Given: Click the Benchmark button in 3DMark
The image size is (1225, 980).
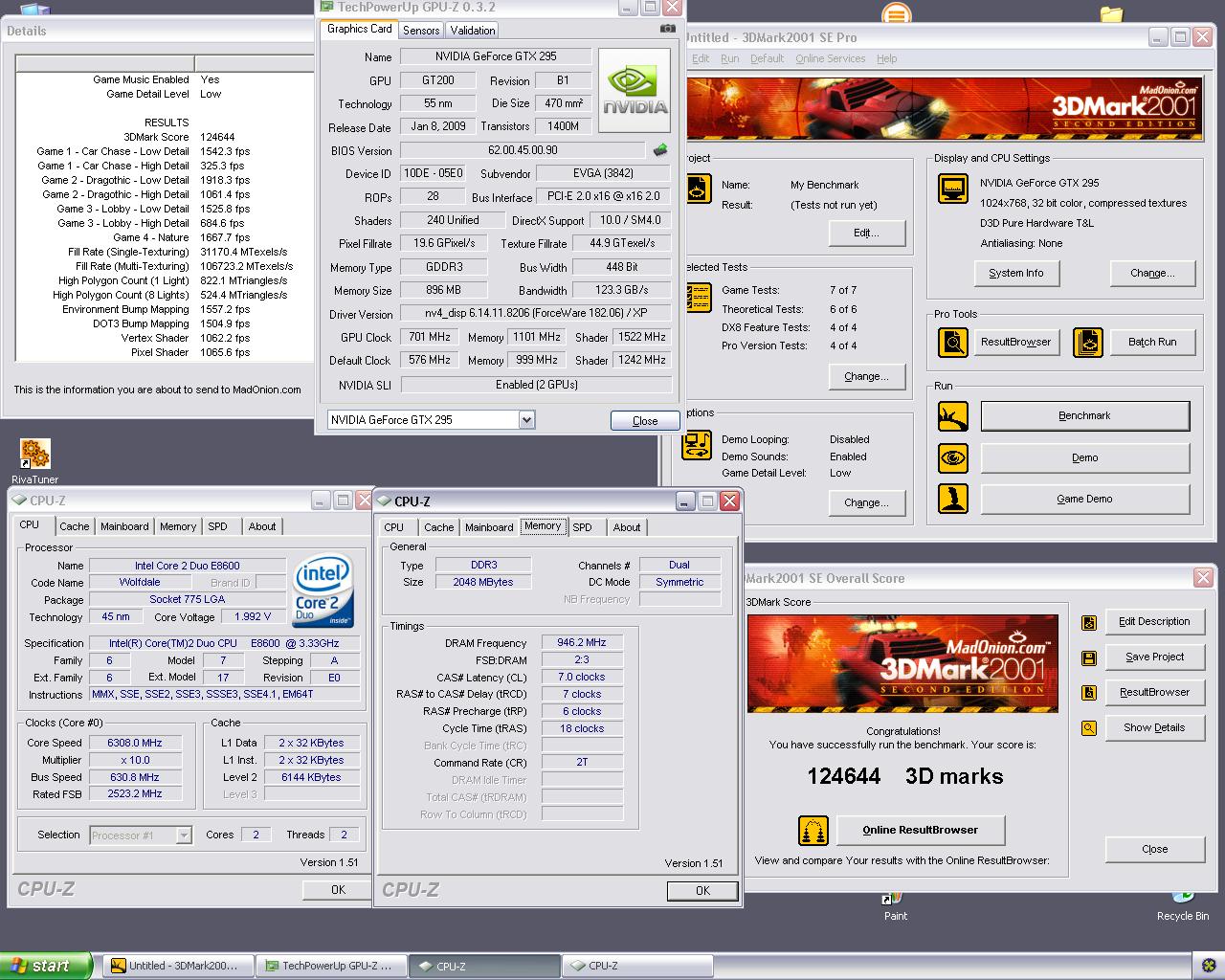Looking at the screenshot, I should click(1084, 416).
